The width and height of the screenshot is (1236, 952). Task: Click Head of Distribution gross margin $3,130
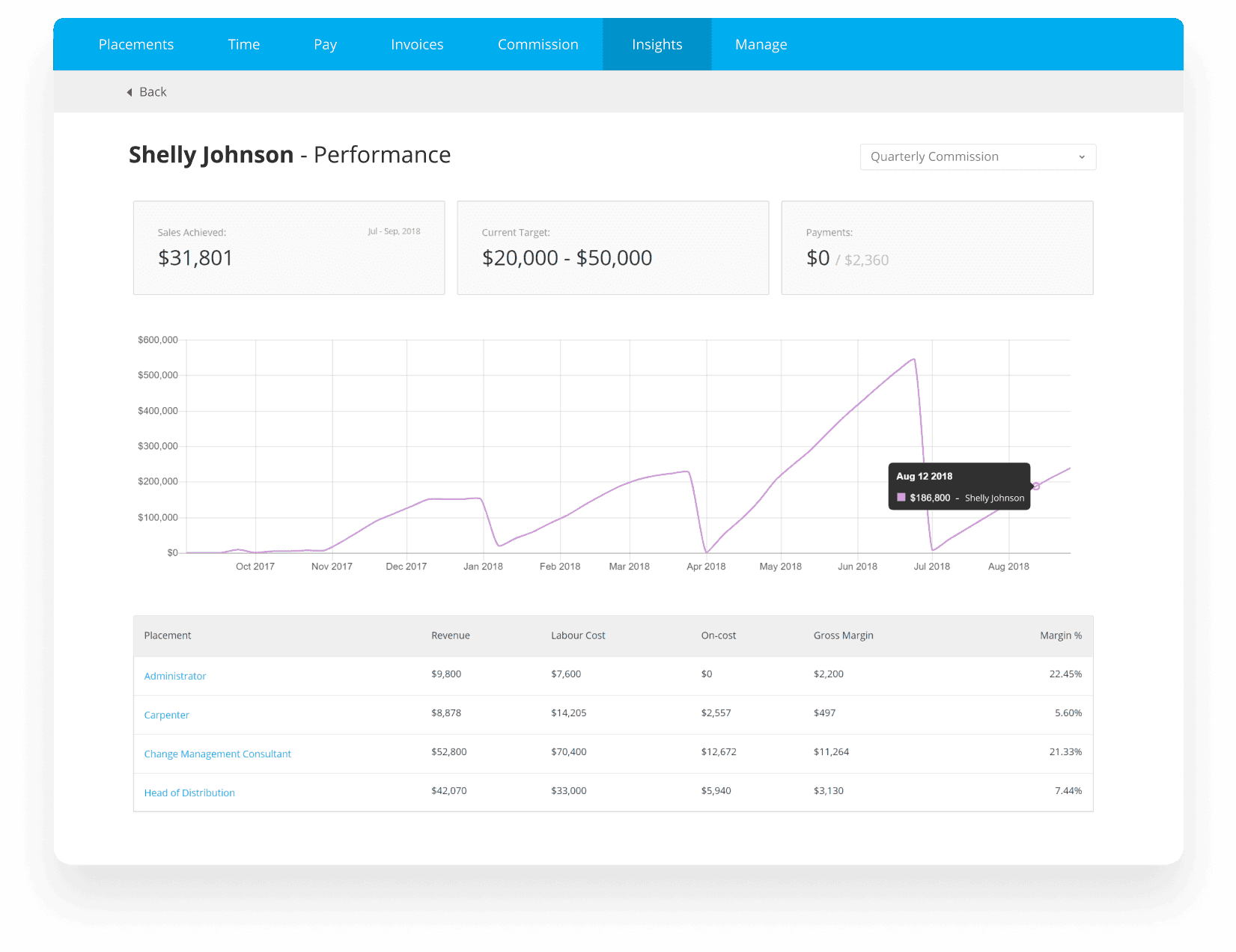[829, 791]
